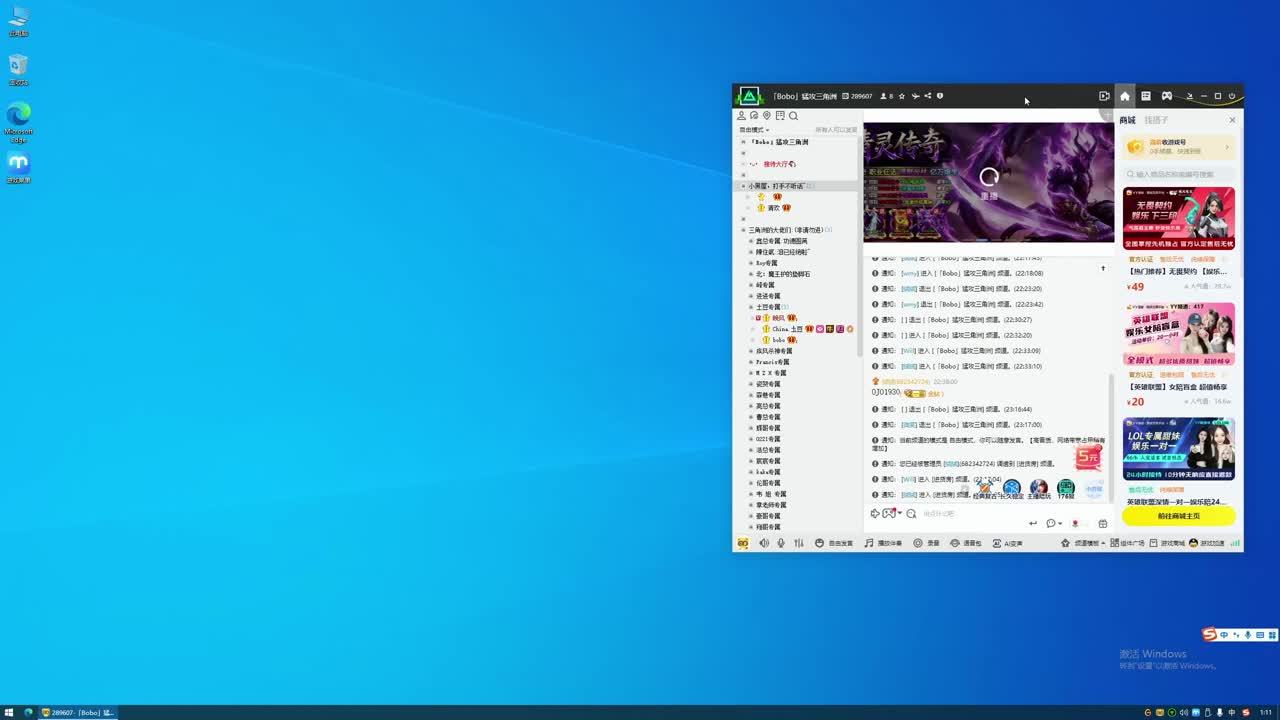This screenshot has width=1280, height=720.
Task: Switch to the 找搭子 tab
Action: click(1156, 120)
